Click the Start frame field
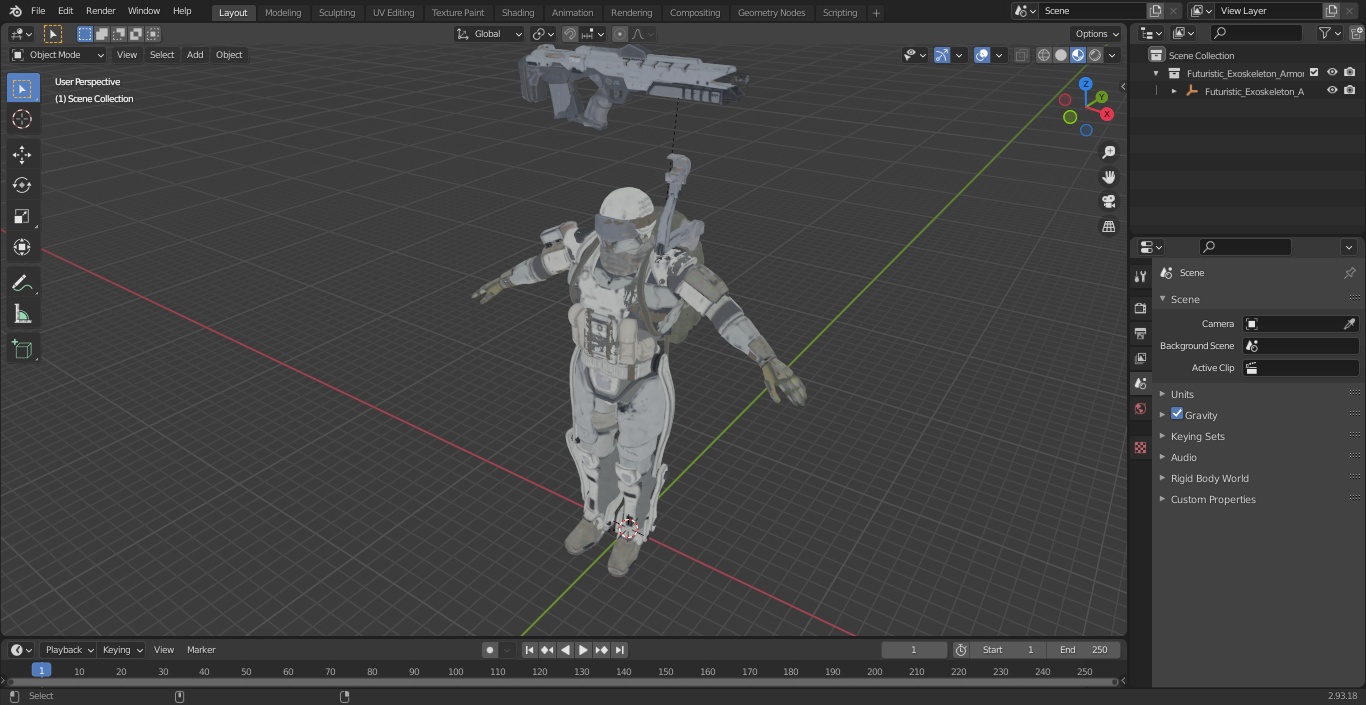 1008,650
